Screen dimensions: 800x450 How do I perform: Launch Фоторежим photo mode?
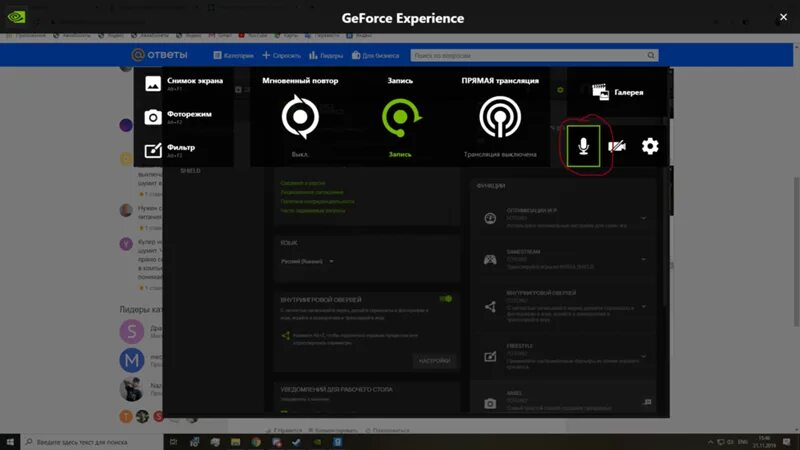179,117
